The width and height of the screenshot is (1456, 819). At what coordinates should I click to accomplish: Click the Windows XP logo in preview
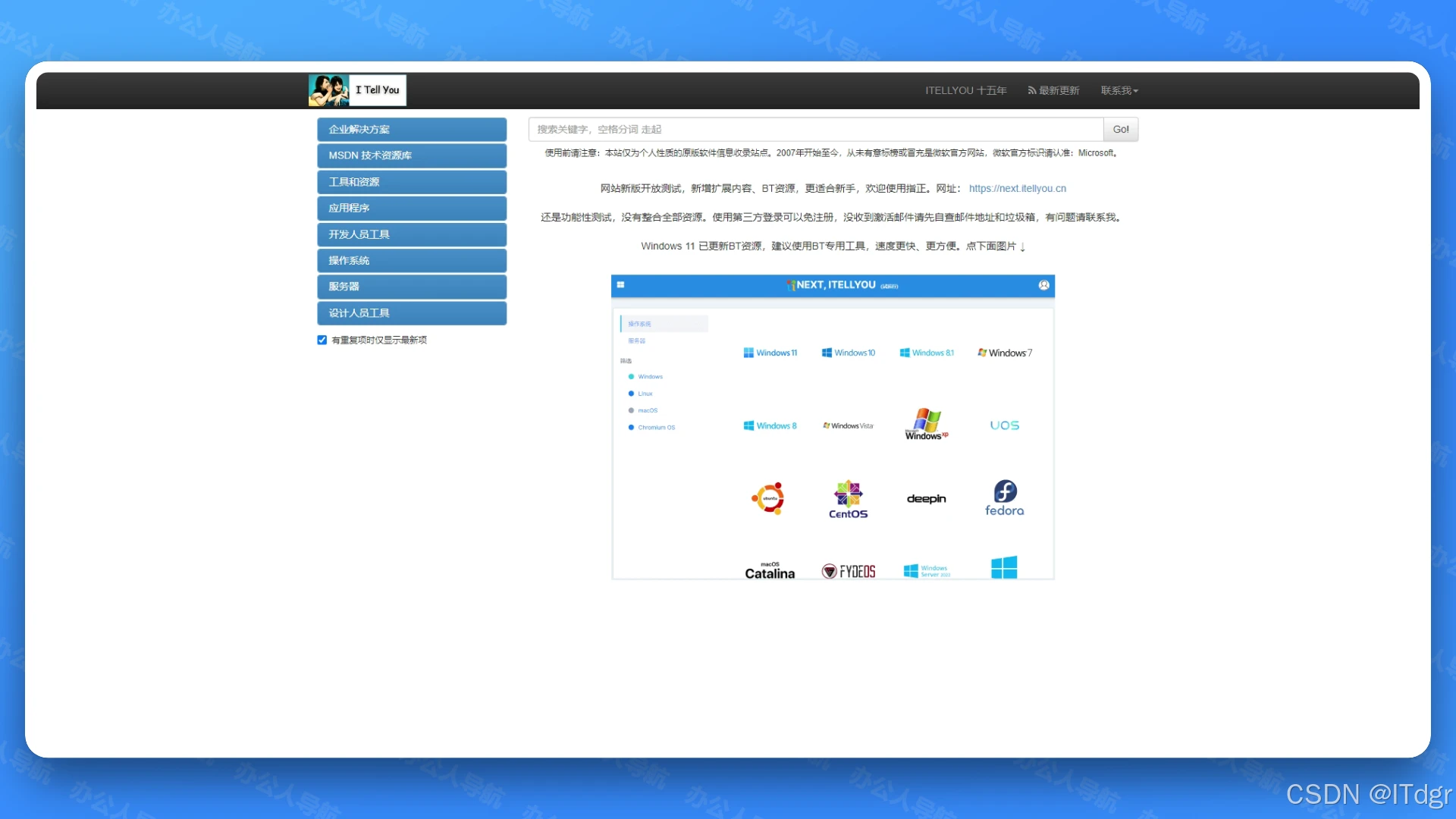pyautogui.click(x=927, y=424)
